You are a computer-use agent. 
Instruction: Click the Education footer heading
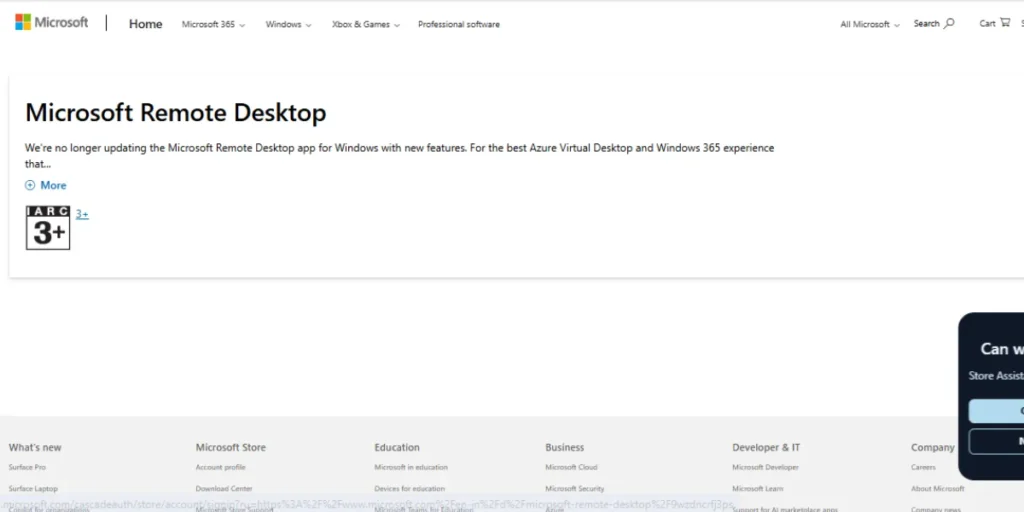(397, 447)
